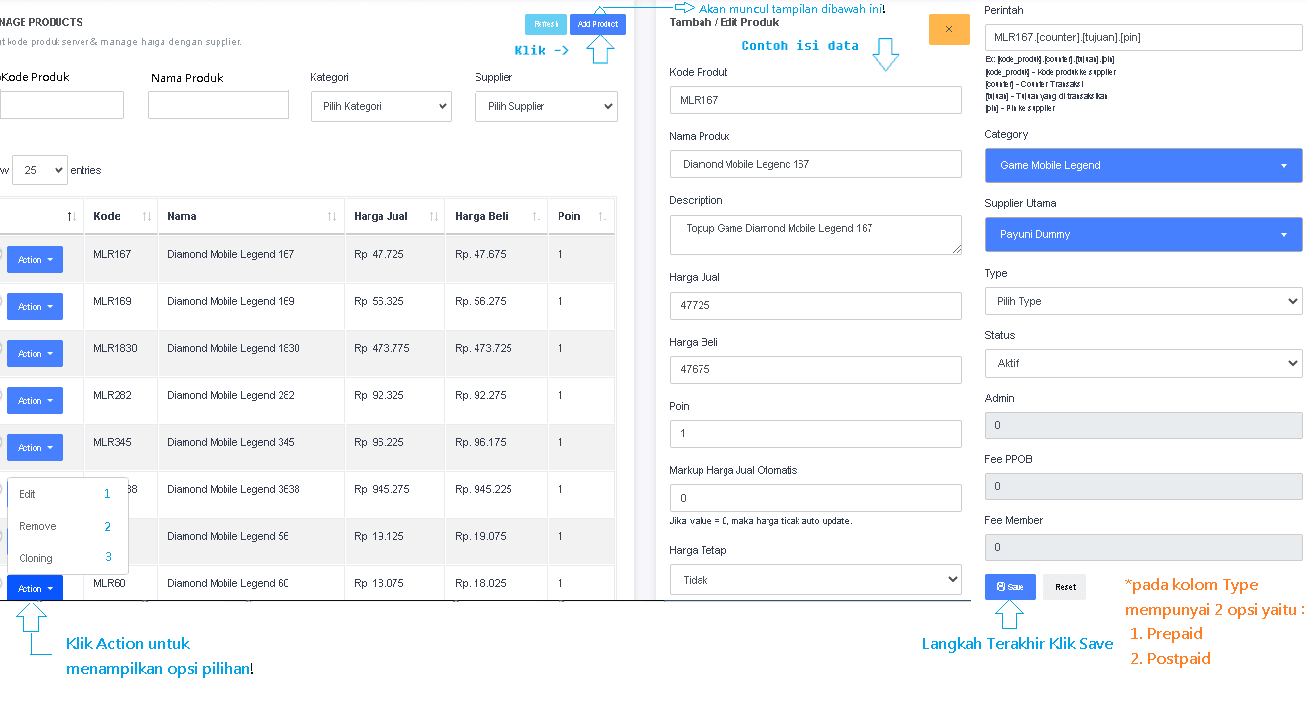Sort table by Kode column arrows
The height and width of the screenshot is (716, 1316).
(146, 217)
